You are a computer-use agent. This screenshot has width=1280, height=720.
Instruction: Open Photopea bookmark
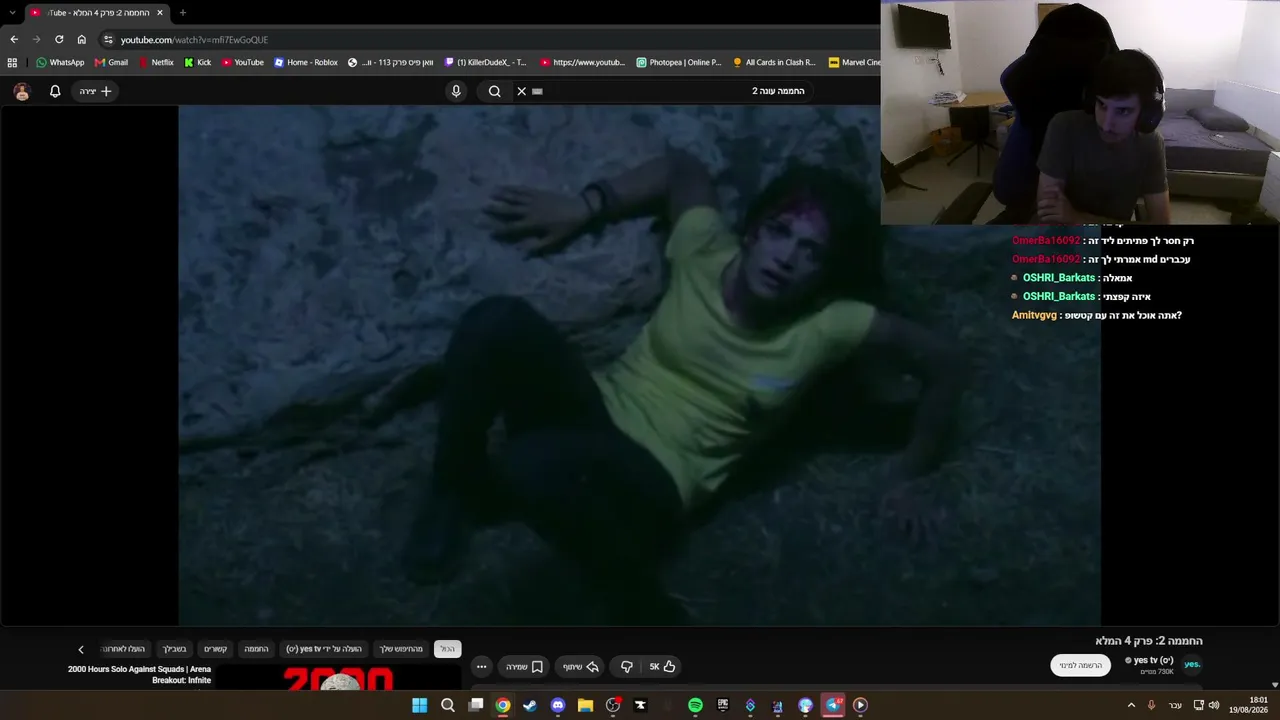coord(679,62)
